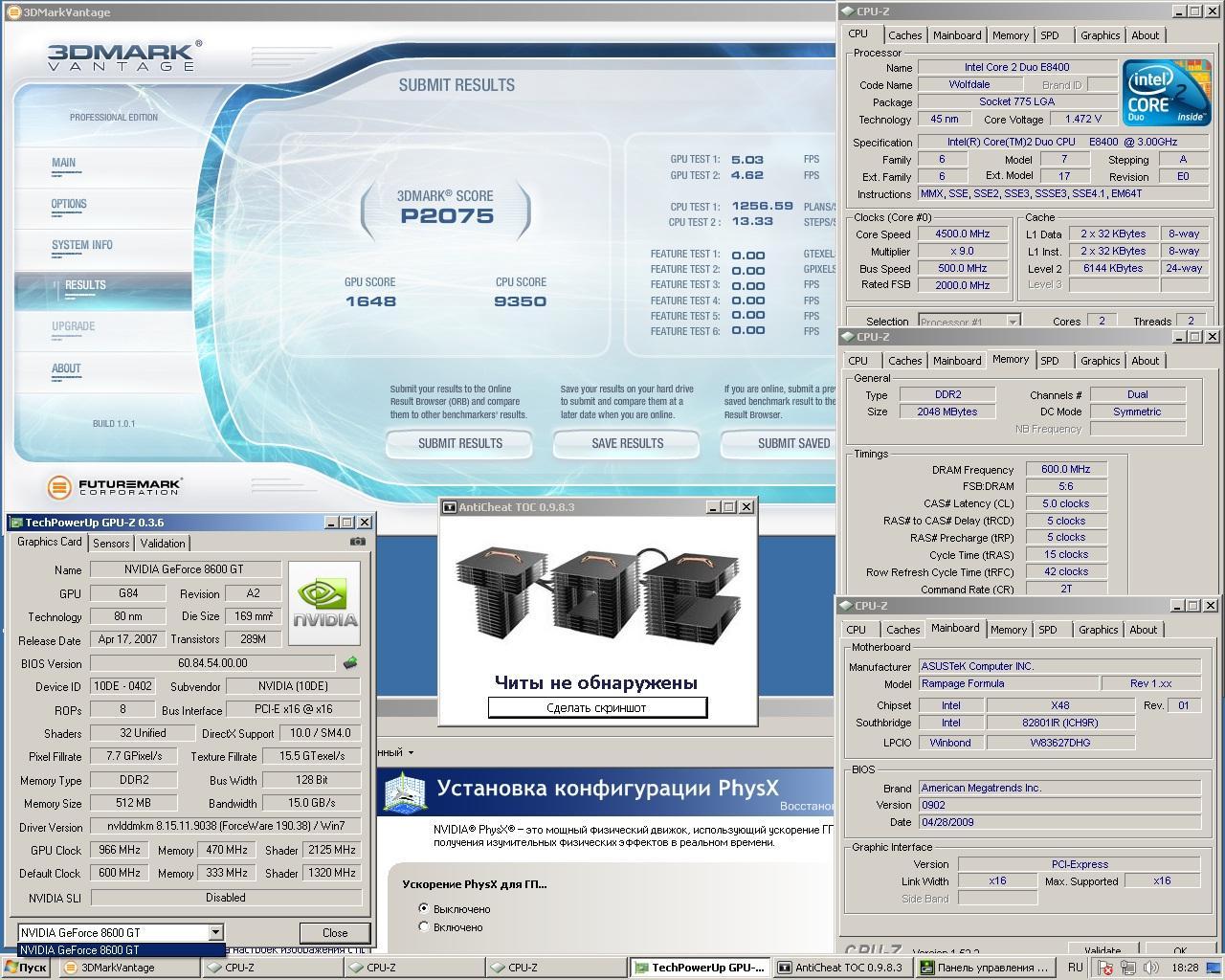
Task: Open Mainboard tab in CPU-Z window showing Timings
Action: 957,361
